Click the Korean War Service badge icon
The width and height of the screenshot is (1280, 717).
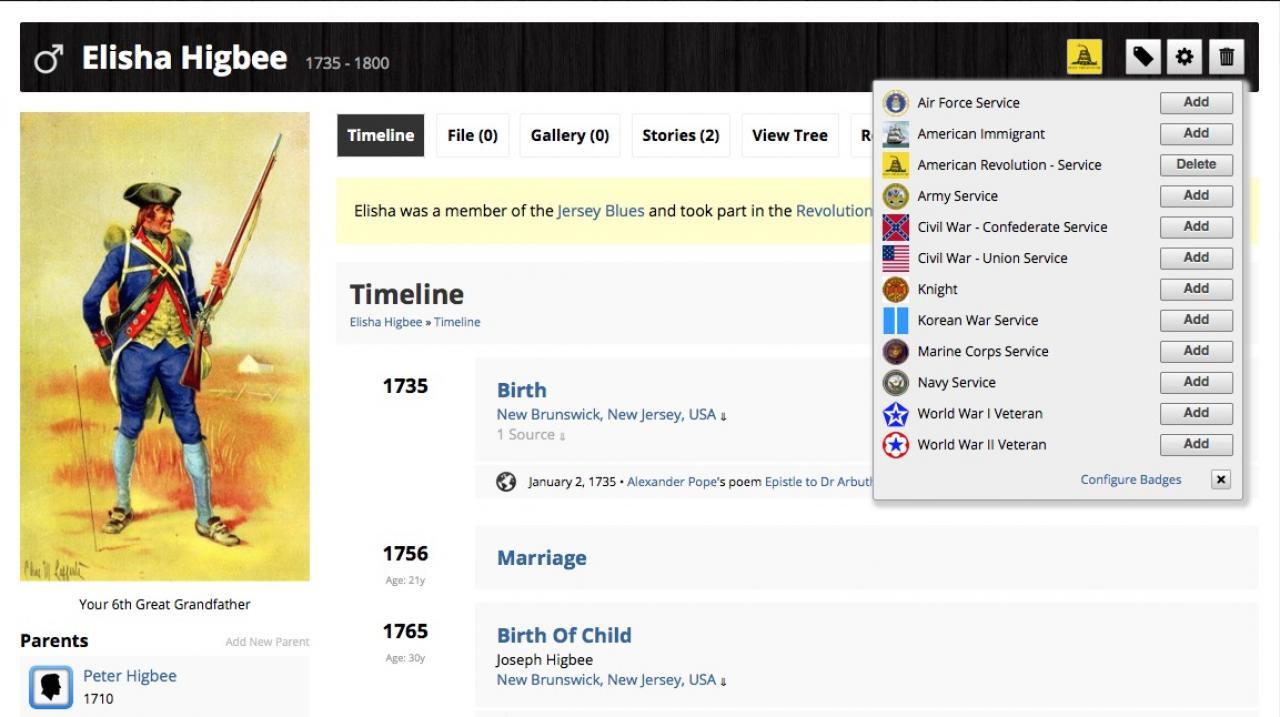click(895, 320)
